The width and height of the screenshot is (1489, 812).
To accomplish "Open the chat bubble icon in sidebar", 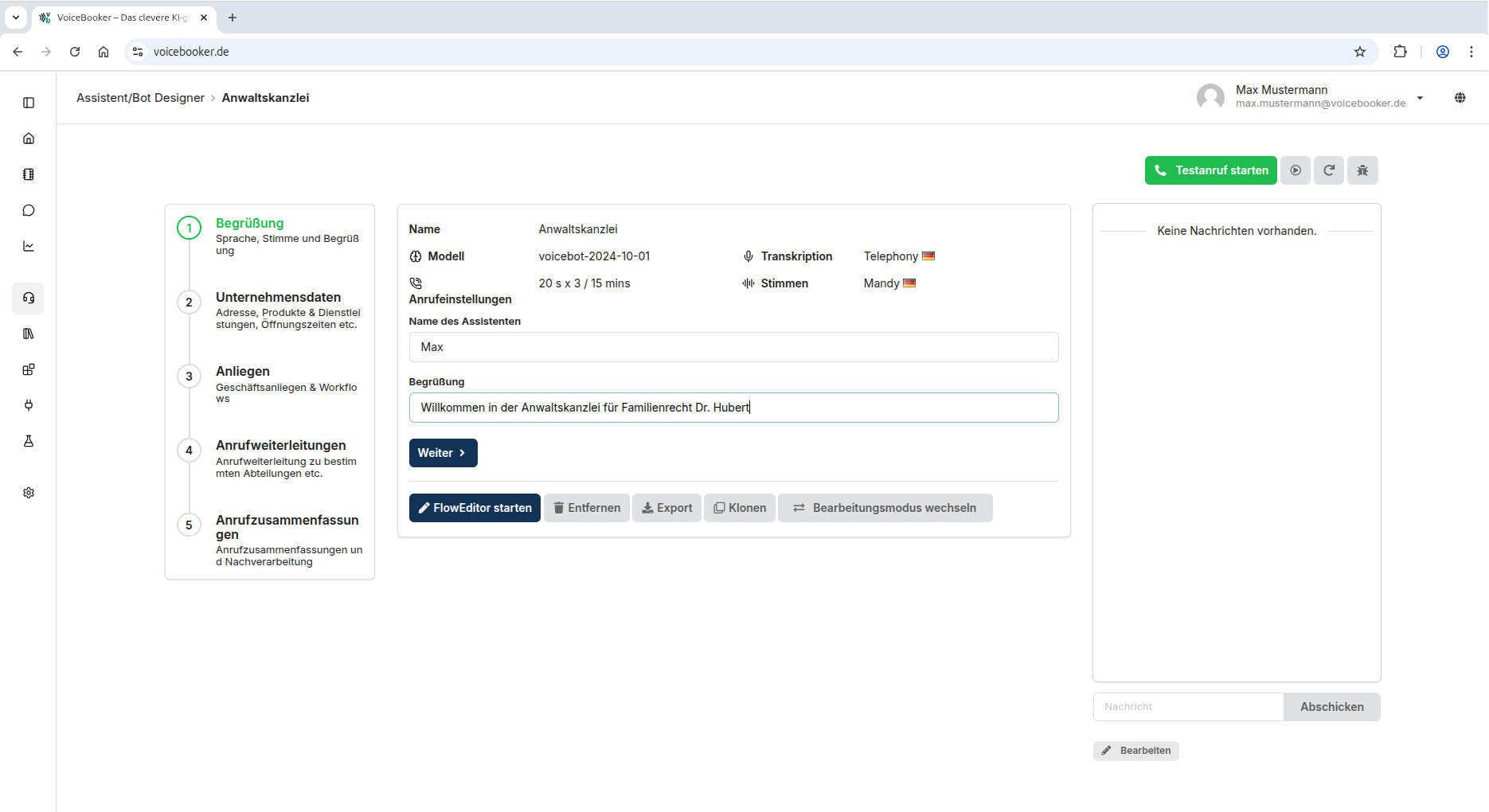I will 29,209.
